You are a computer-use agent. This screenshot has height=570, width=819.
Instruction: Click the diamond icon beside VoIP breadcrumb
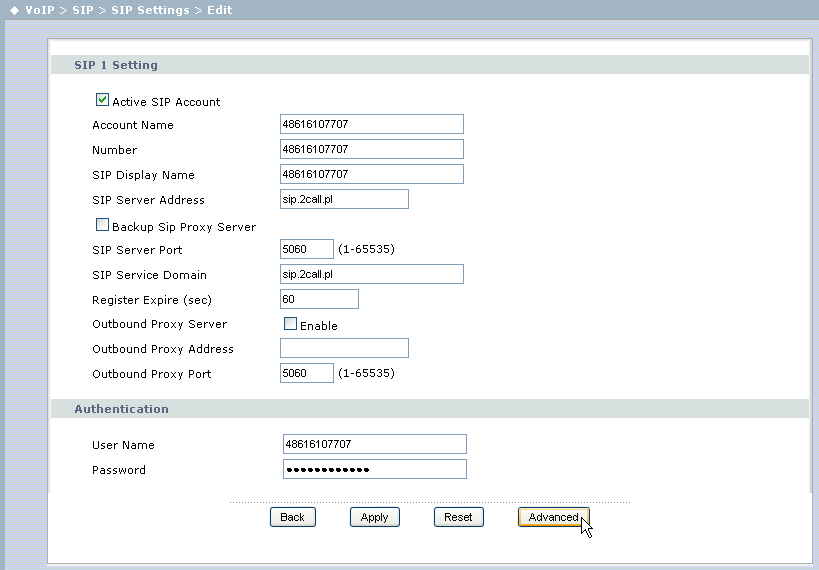click(14, 9)
